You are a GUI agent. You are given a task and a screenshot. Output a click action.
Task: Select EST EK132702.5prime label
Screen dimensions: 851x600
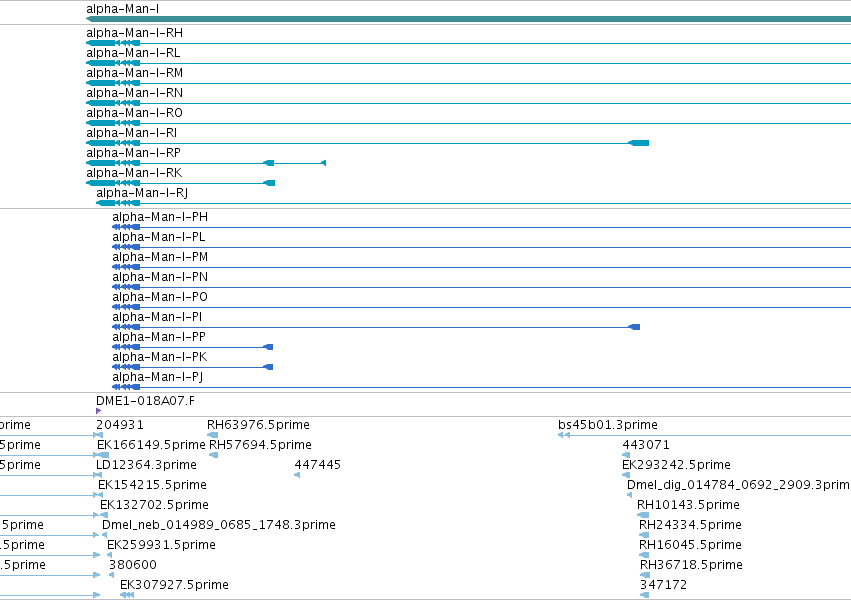[x=155, y=506]
